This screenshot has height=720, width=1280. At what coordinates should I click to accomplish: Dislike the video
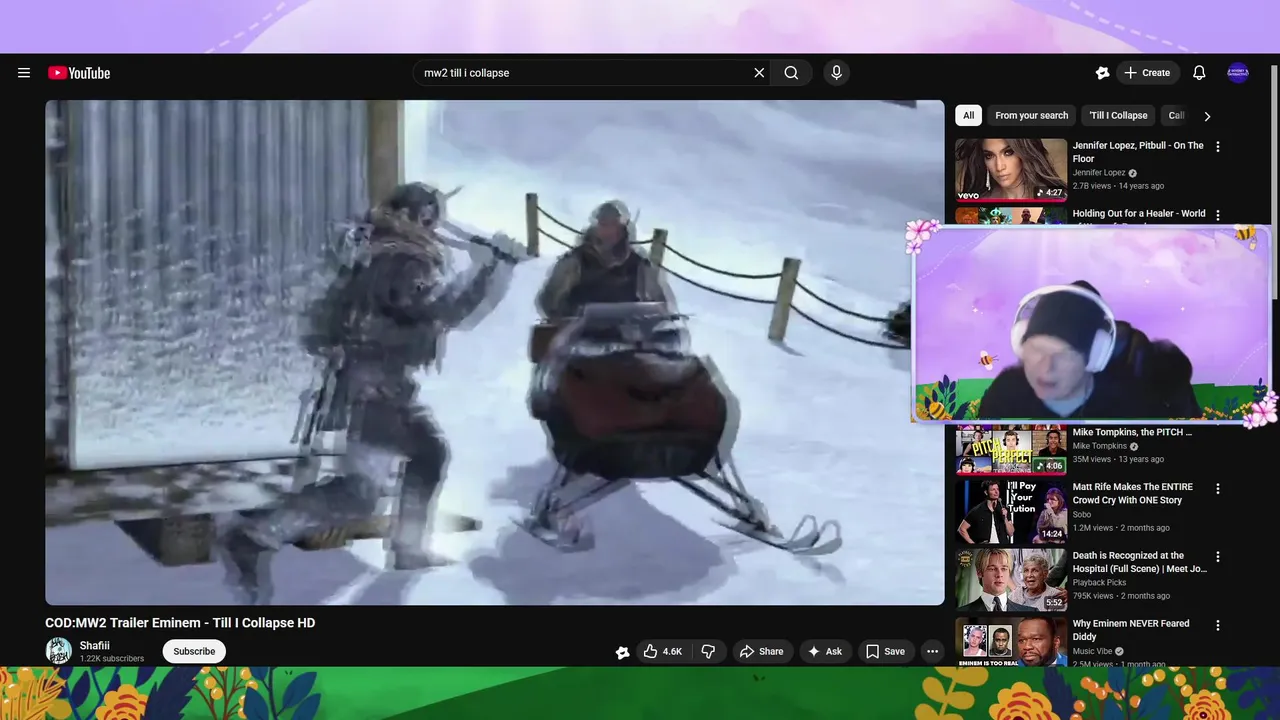pos(708,651)
